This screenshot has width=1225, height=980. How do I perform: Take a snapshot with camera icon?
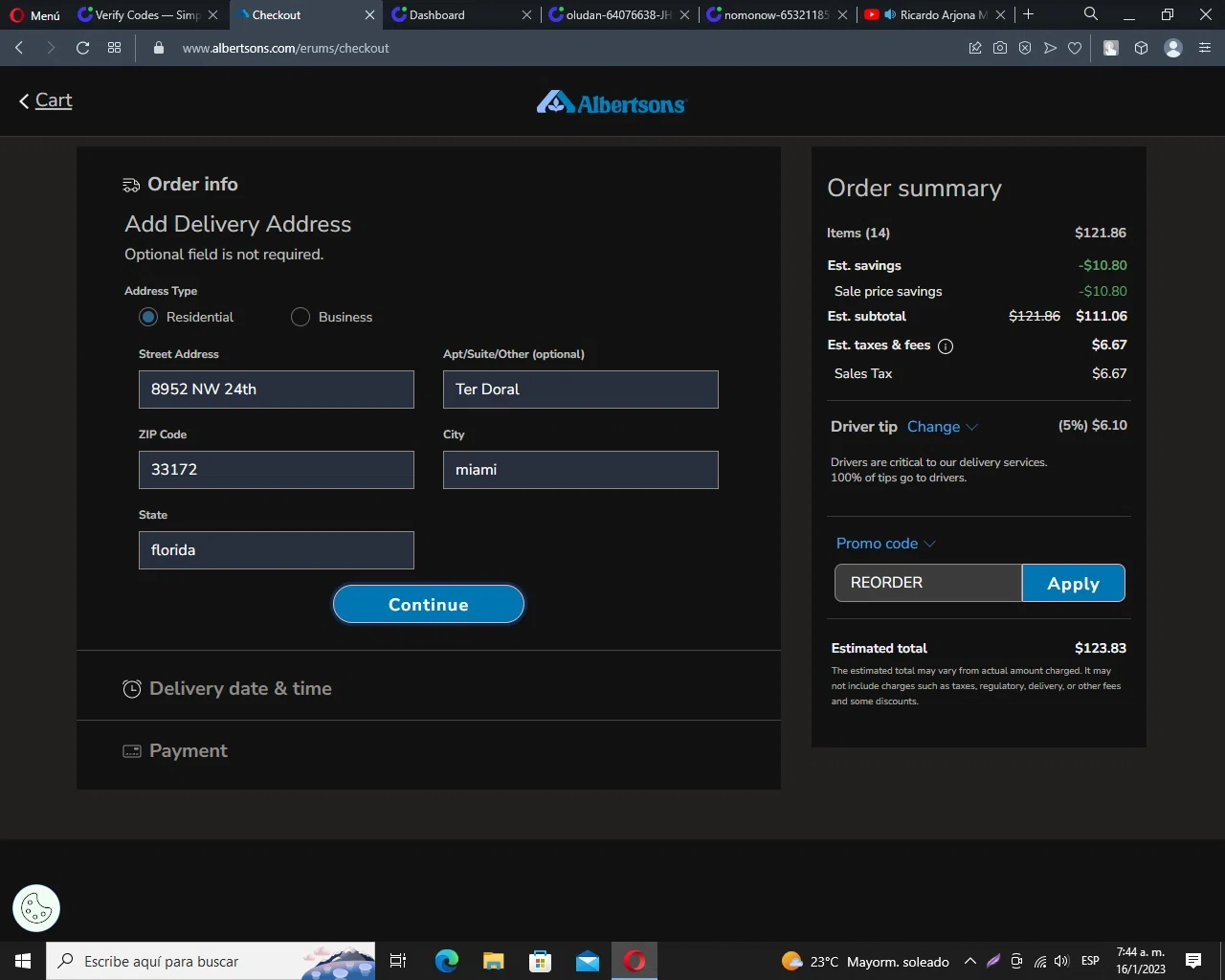click(x=1000, y=48)
